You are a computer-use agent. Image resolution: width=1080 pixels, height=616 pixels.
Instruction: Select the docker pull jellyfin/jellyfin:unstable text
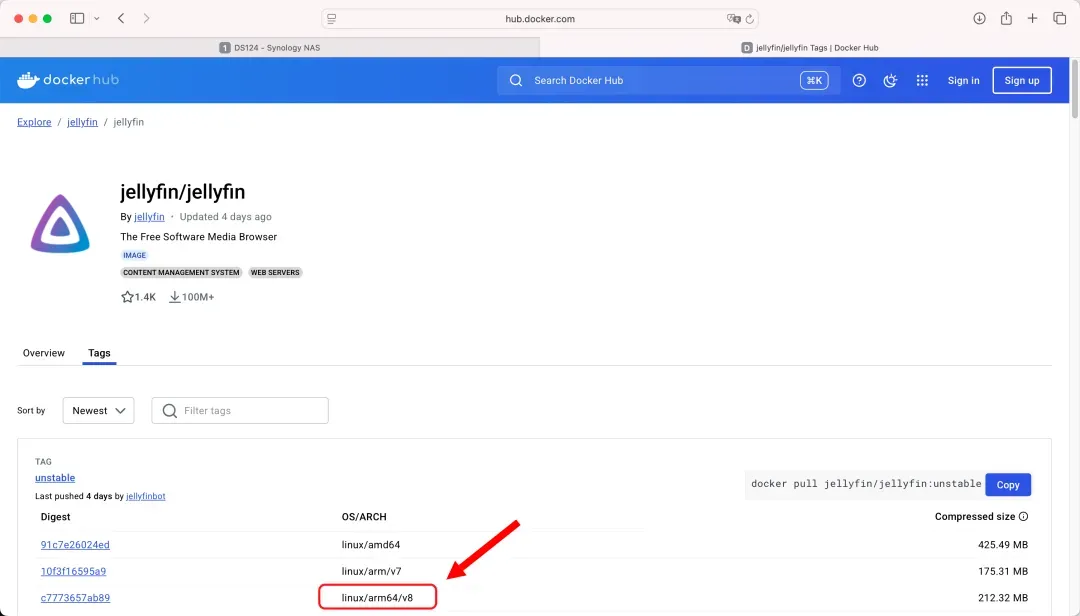tap(866, 484)
